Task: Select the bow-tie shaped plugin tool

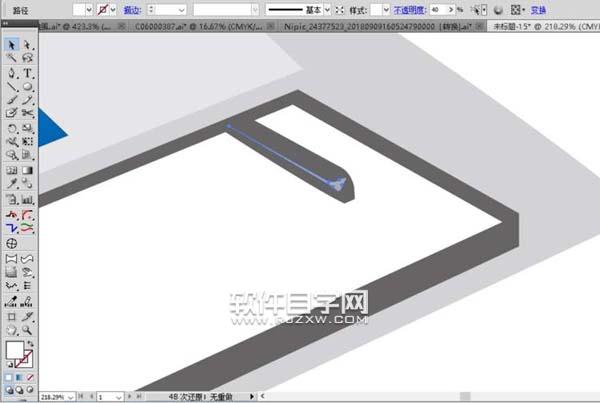Action: pos(11,259)
